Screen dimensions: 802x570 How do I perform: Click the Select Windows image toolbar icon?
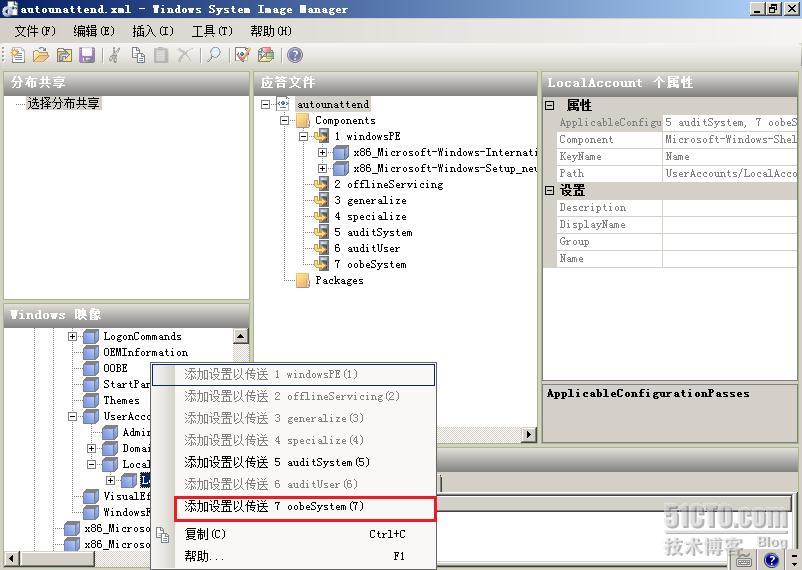click(x=64, y=55)
